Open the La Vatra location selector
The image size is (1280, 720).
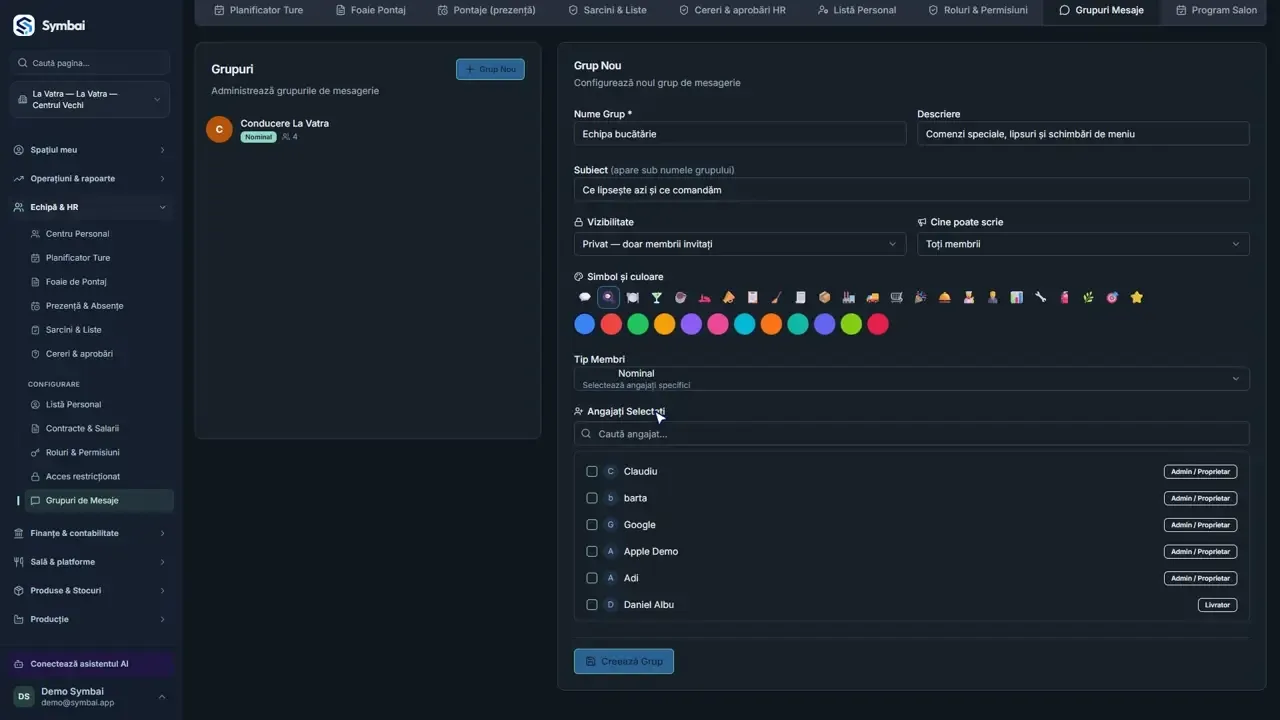pos(90,100)
